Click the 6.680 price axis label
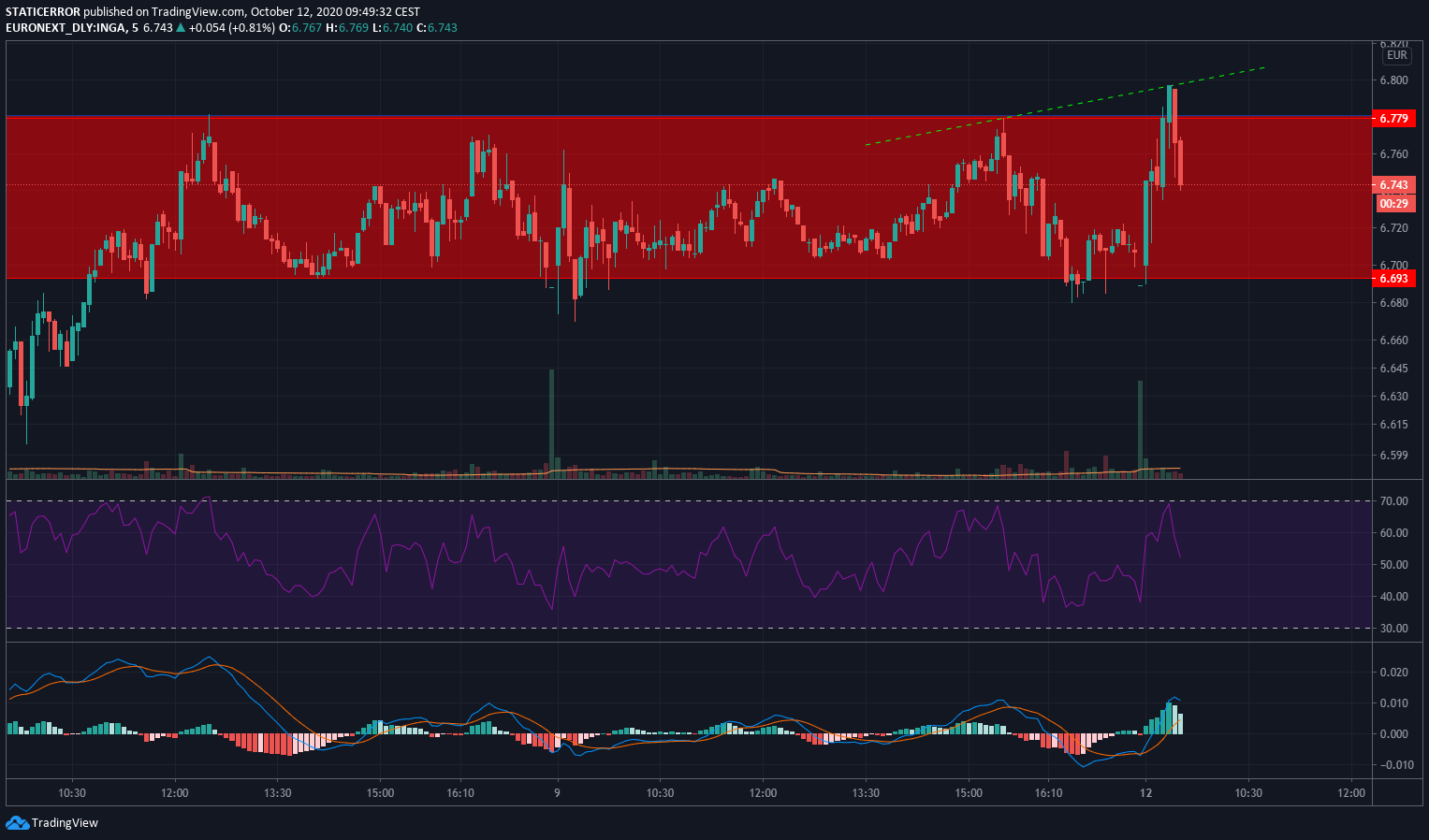This screenshot has height=840, width=1429. coord(1393,303)
